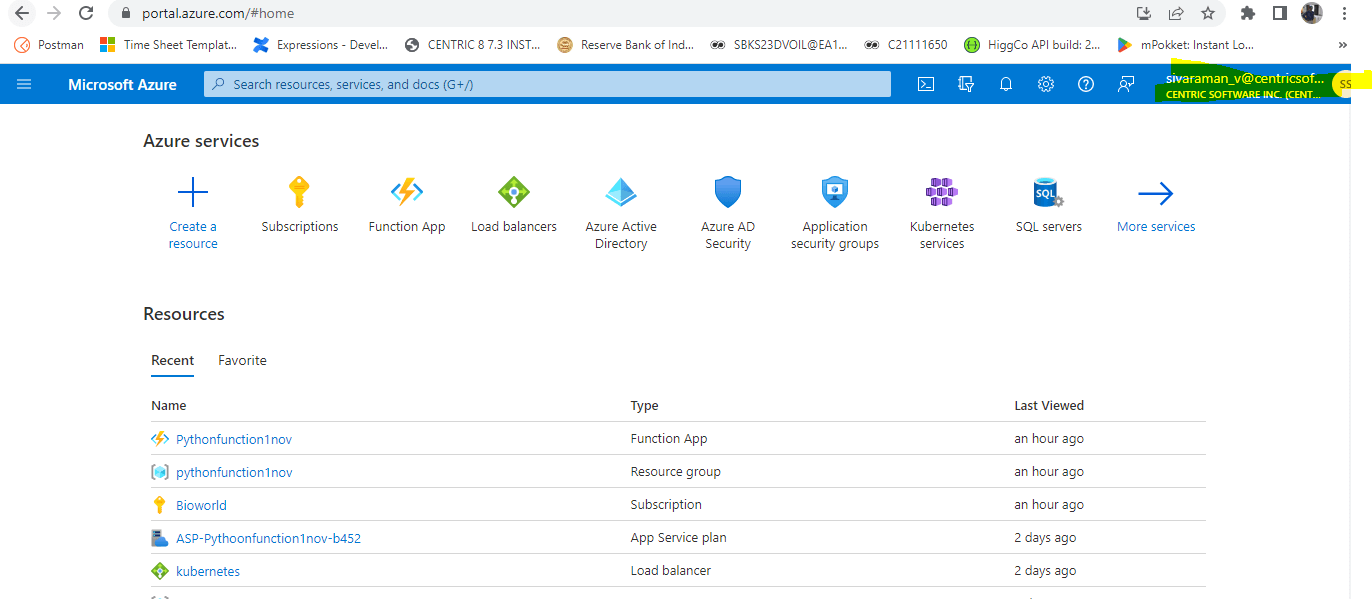
Task: Select the Recent tab under Resources
Action: point(172,360)
